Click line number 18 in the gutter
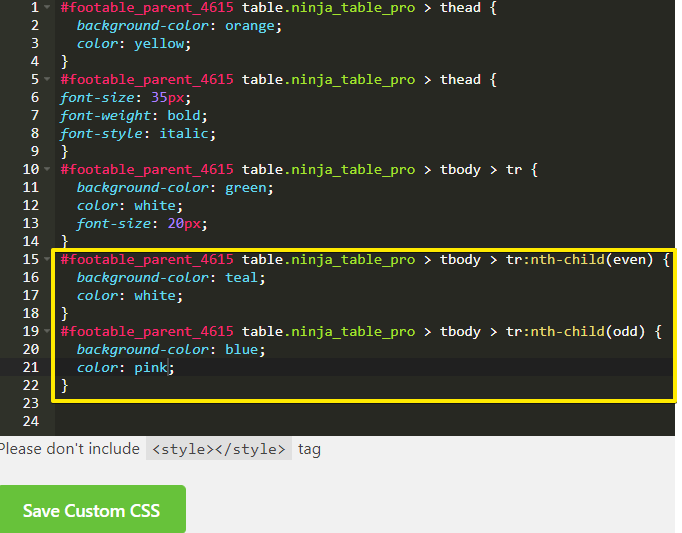682x533 pixels. tap(30, 313)
